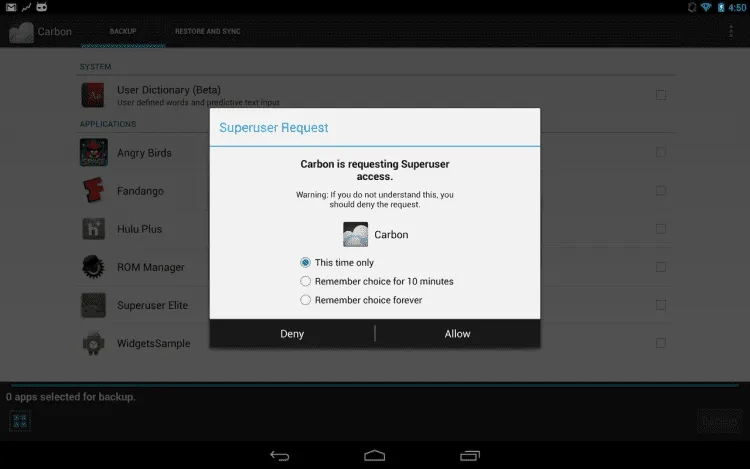Viewport: 750px width, 469px height.
Task: Click the 'ROM Manager' list label
Action: [151, 267]
